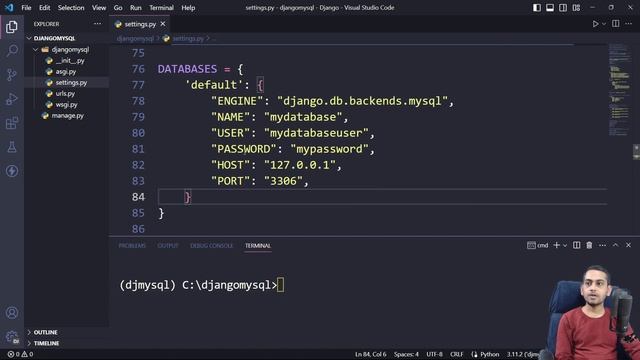640x360 pixels.
Task: Open the Run menu
Action: pos(136,8)
